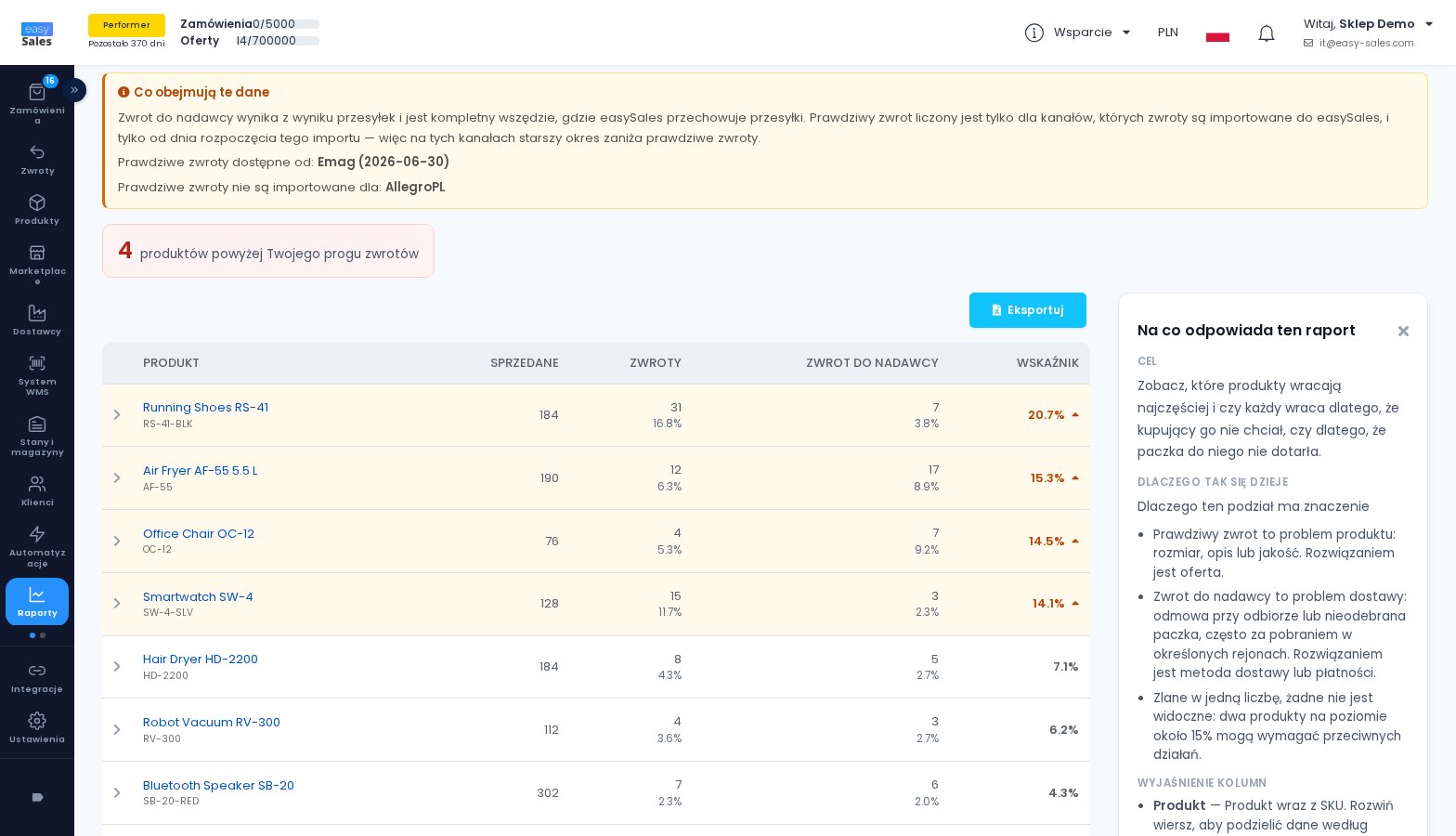
Task: Click the notifications bell icon
Action: (1267, 33)
